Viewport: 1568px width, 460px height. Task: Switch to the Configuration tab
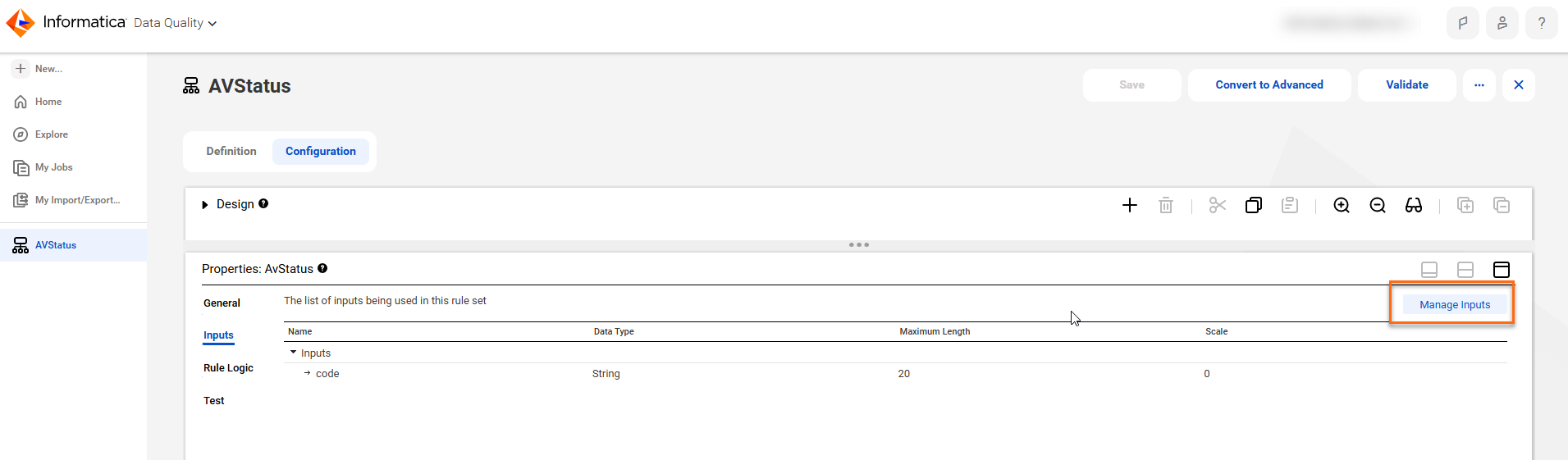coord(320,152)
